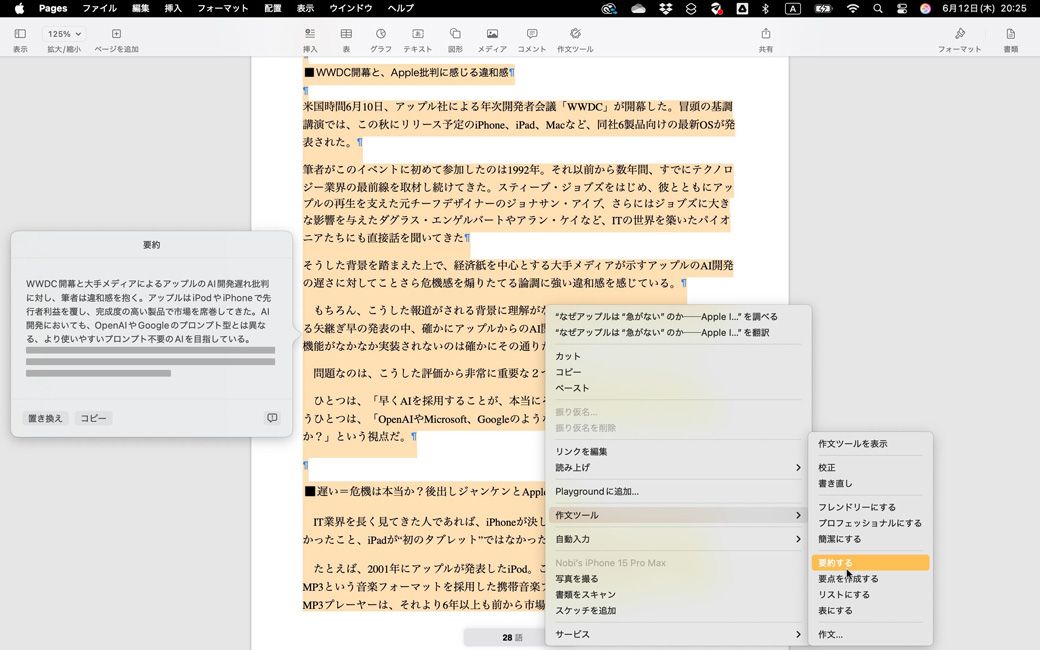
Task: Open the ファイル menu
Action: pos(99,9)
